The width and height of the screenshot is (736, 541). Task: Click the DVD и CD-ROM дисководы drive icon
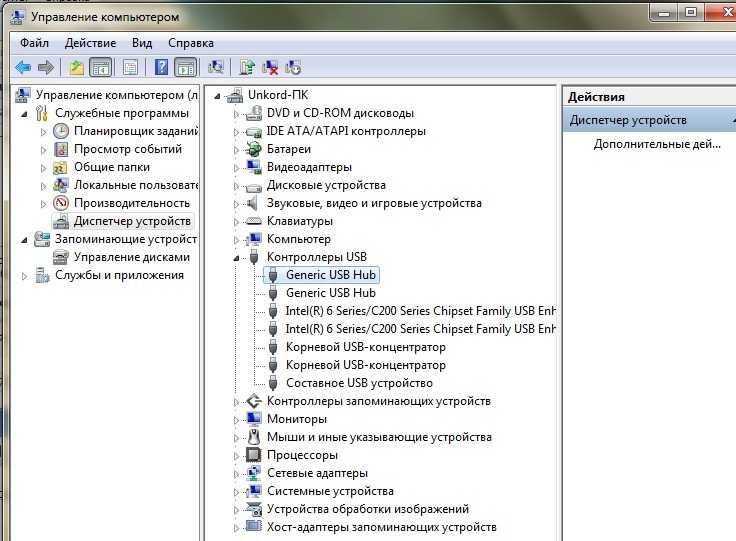253,113
